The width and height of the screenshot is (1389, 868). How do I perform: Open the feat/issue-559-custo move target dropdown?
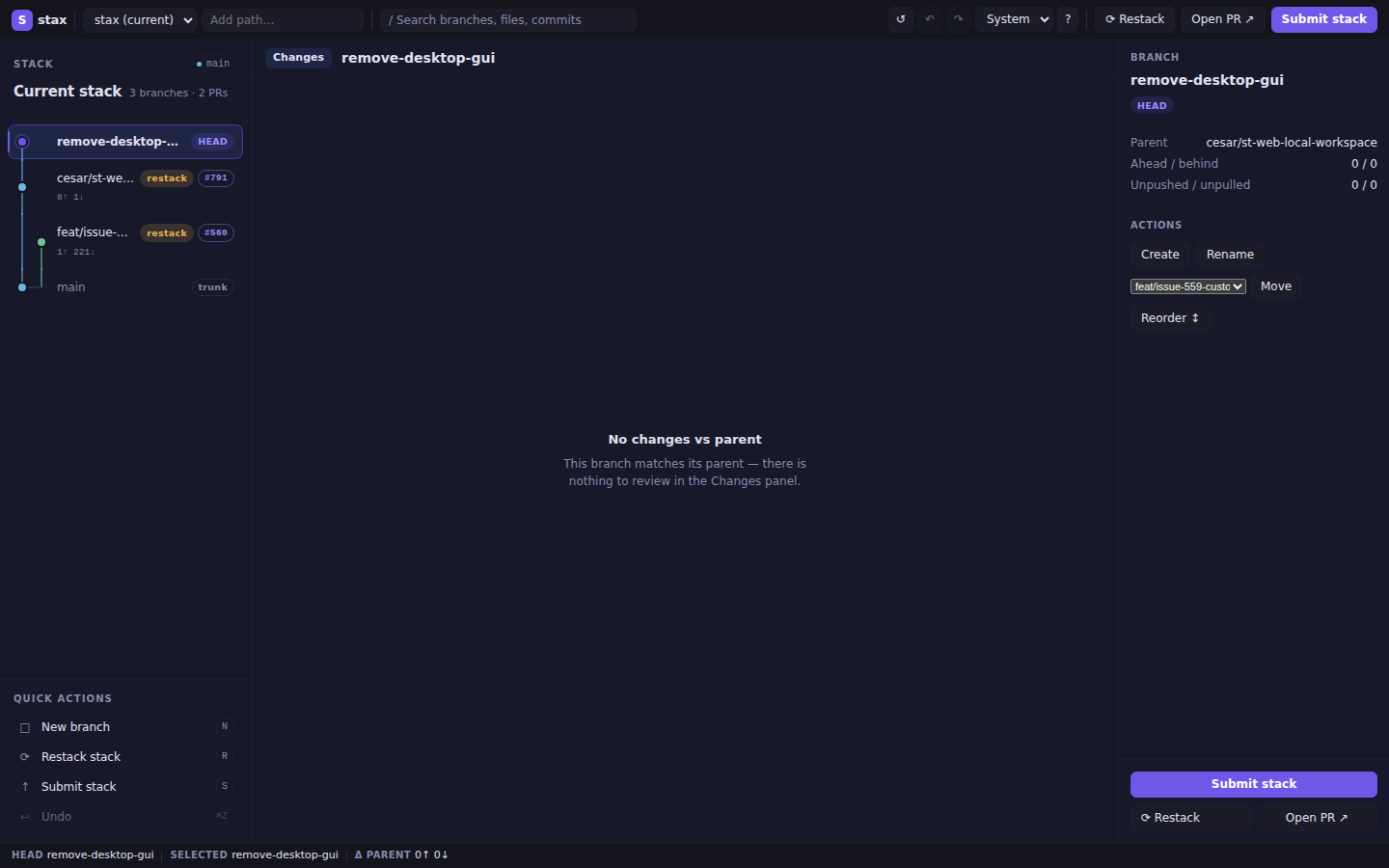click(x=1188, y=286)
